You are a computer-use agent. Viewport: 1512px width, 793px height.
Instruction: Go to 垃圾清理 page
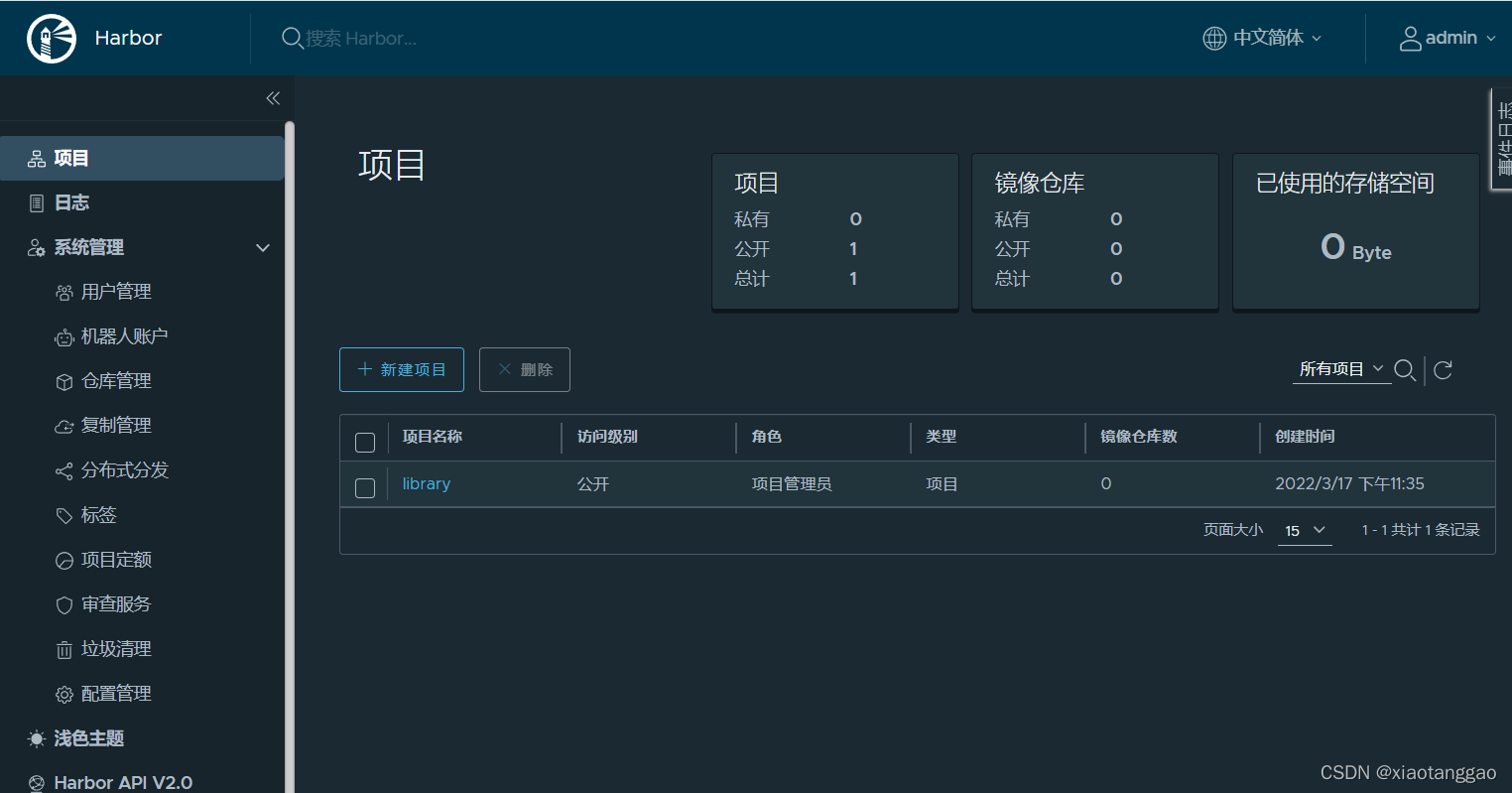(116, 649)
